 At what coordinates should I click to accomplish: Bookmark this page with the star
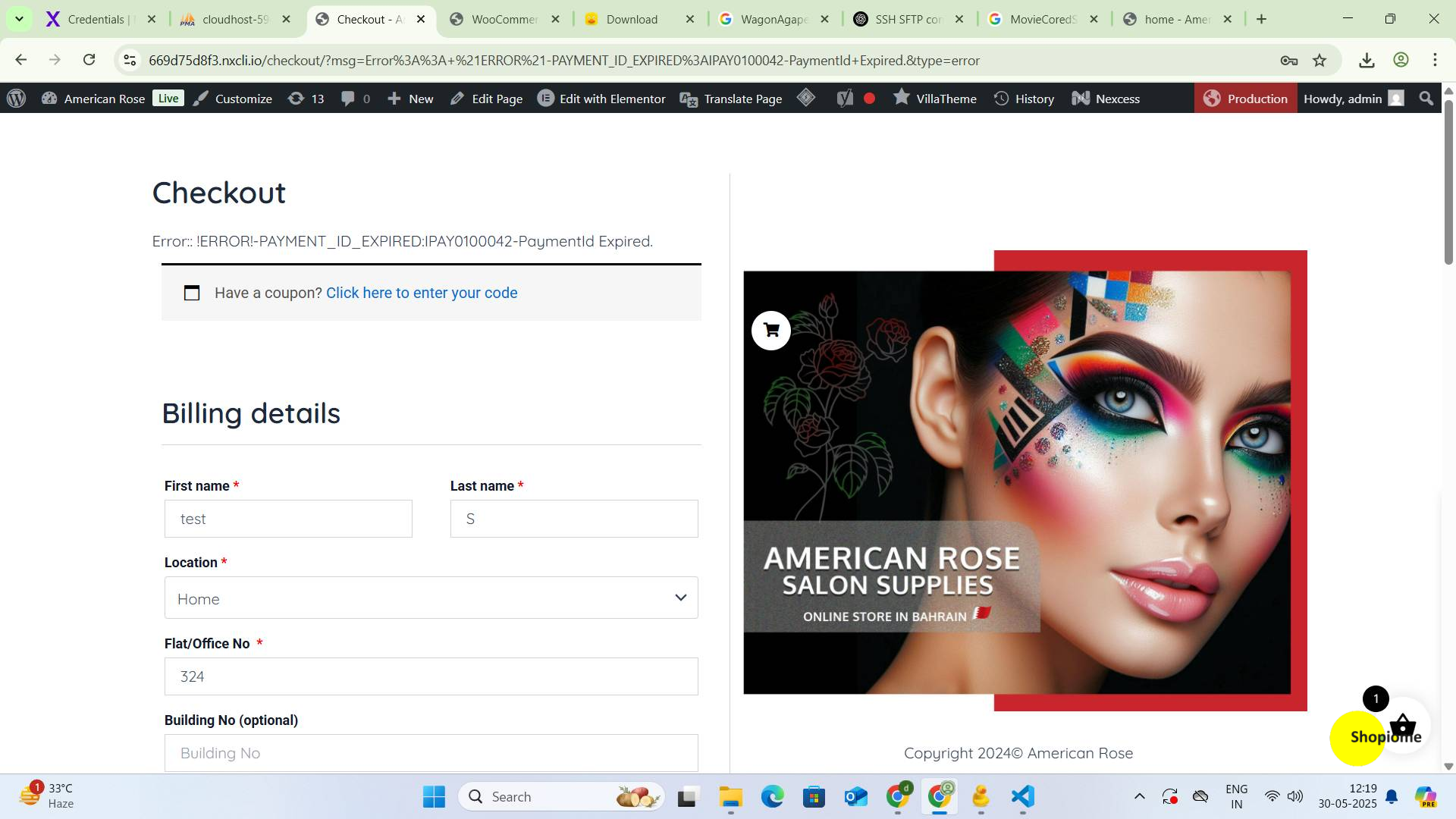[1319, 60]
